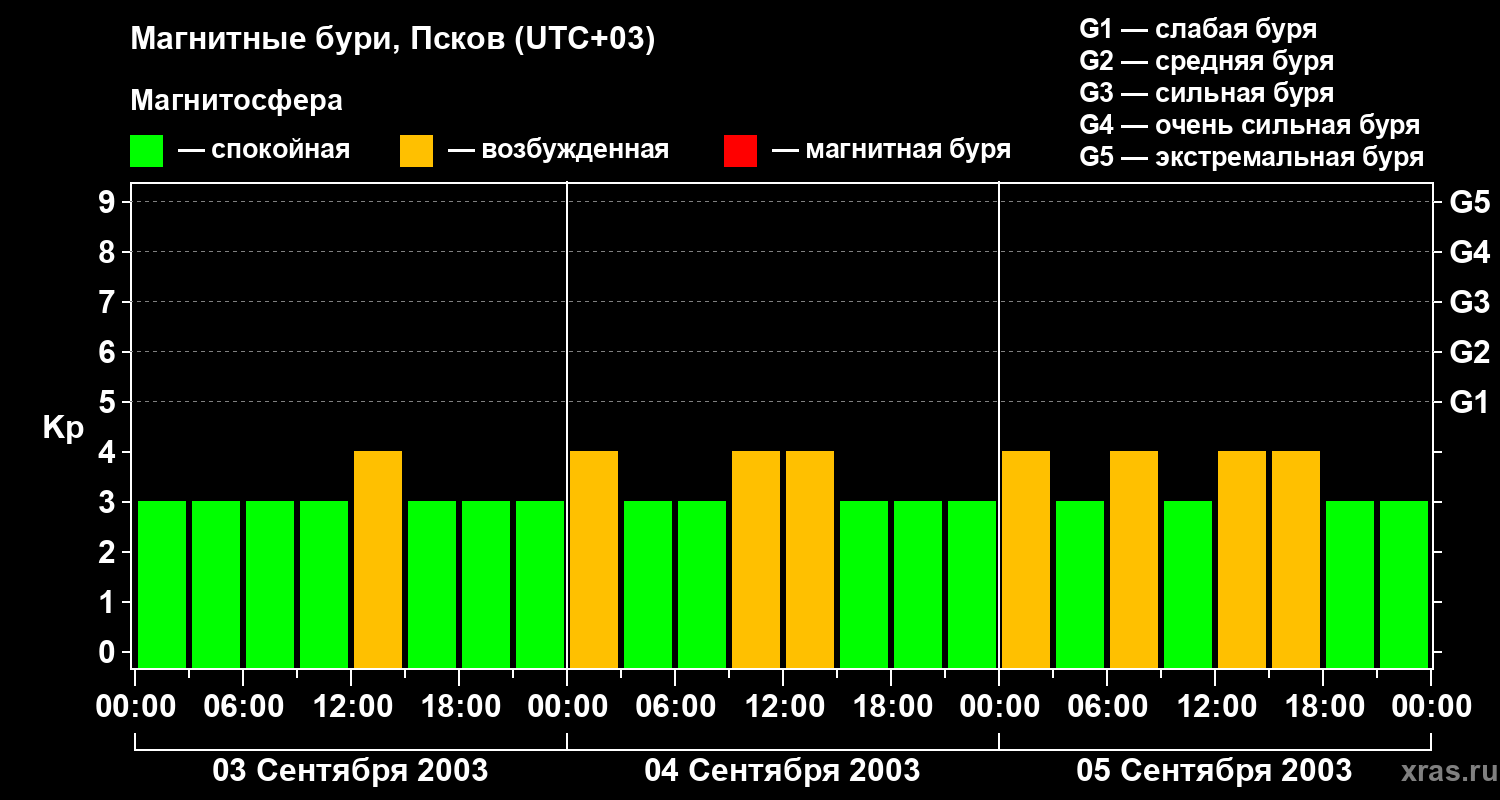Click '06:00' time label under 05 Сентября
The width and height of the screenshot is (1500, 800).
(1107, 707)
